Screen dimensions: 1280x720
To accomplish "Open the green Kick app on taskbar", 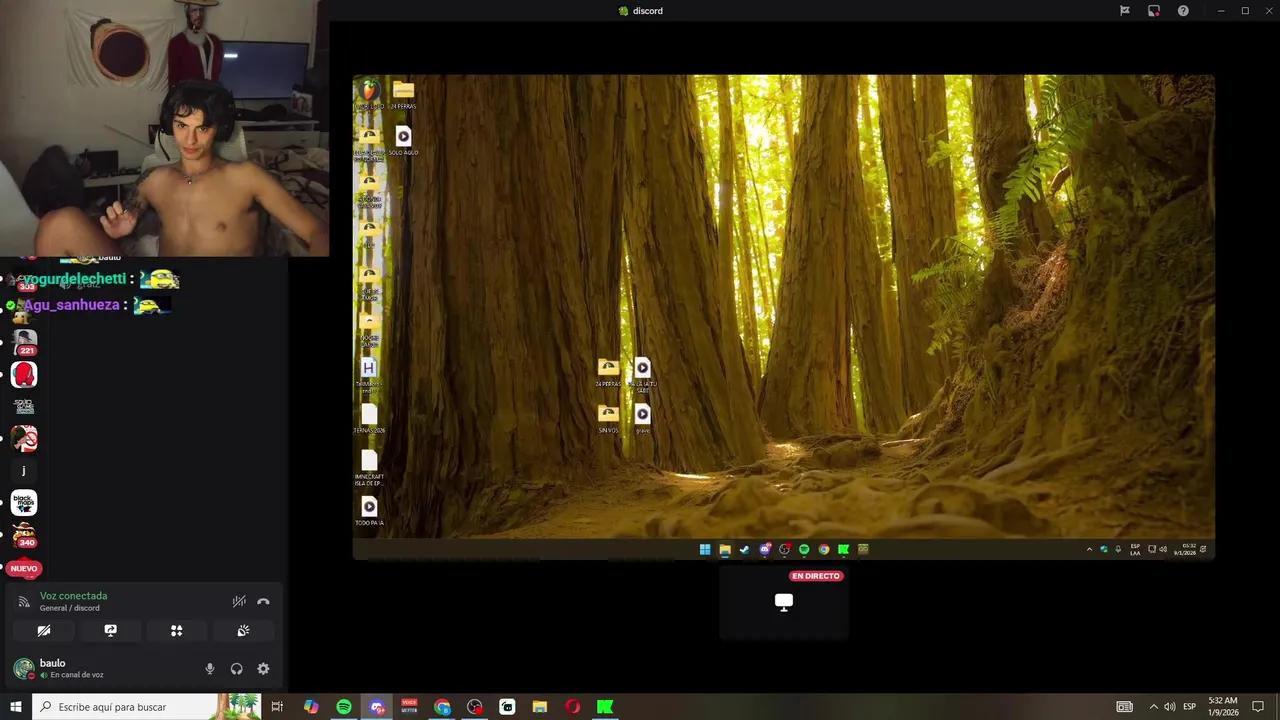I will 605,707.
